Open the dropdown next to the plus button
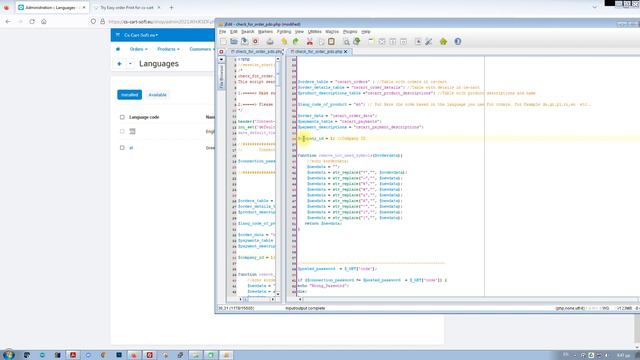640x360 pixels. coord(130,64)
